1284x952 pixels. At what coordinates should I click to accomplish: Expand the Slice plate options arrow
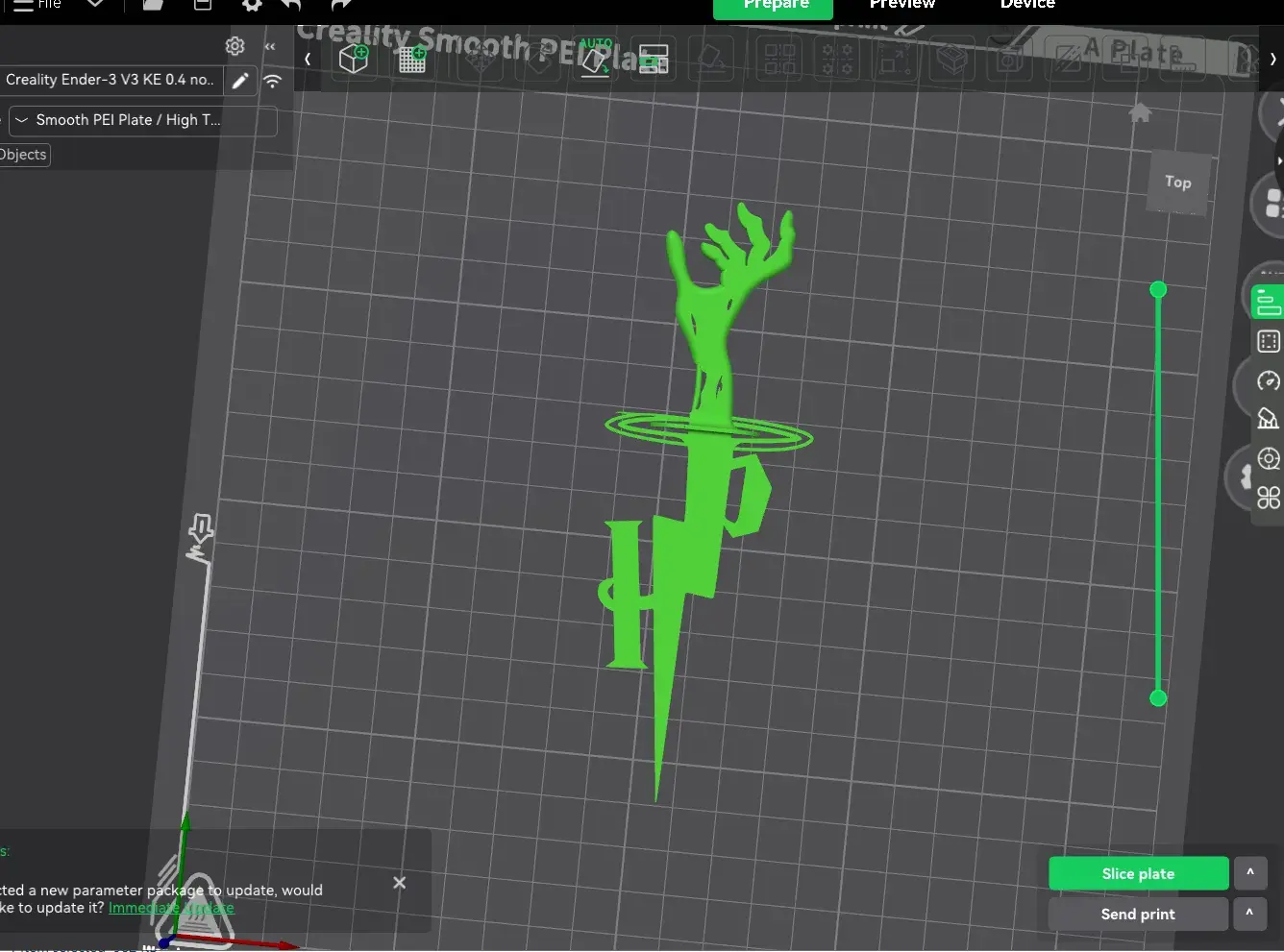click(1250, 872)
